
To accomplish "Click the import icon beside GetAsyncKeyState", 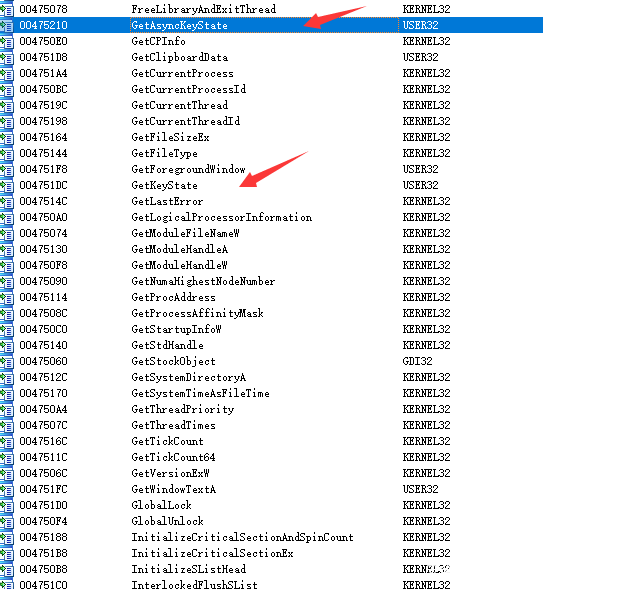I will tap(7, 26).
